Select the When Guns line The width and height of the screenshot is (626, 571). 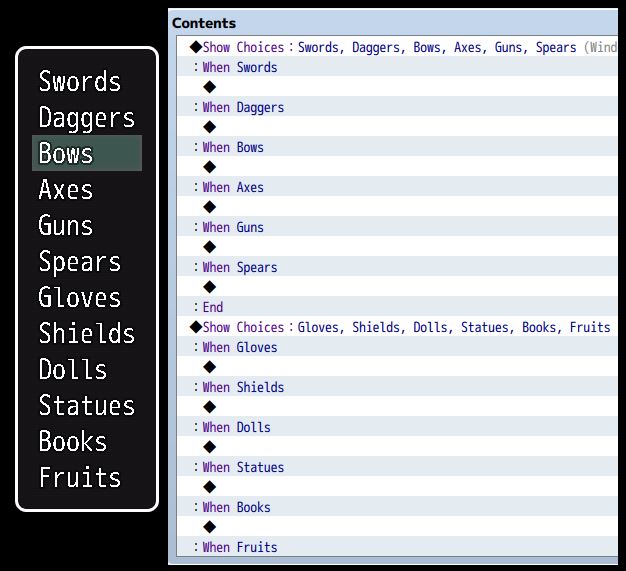click(397, 226)
